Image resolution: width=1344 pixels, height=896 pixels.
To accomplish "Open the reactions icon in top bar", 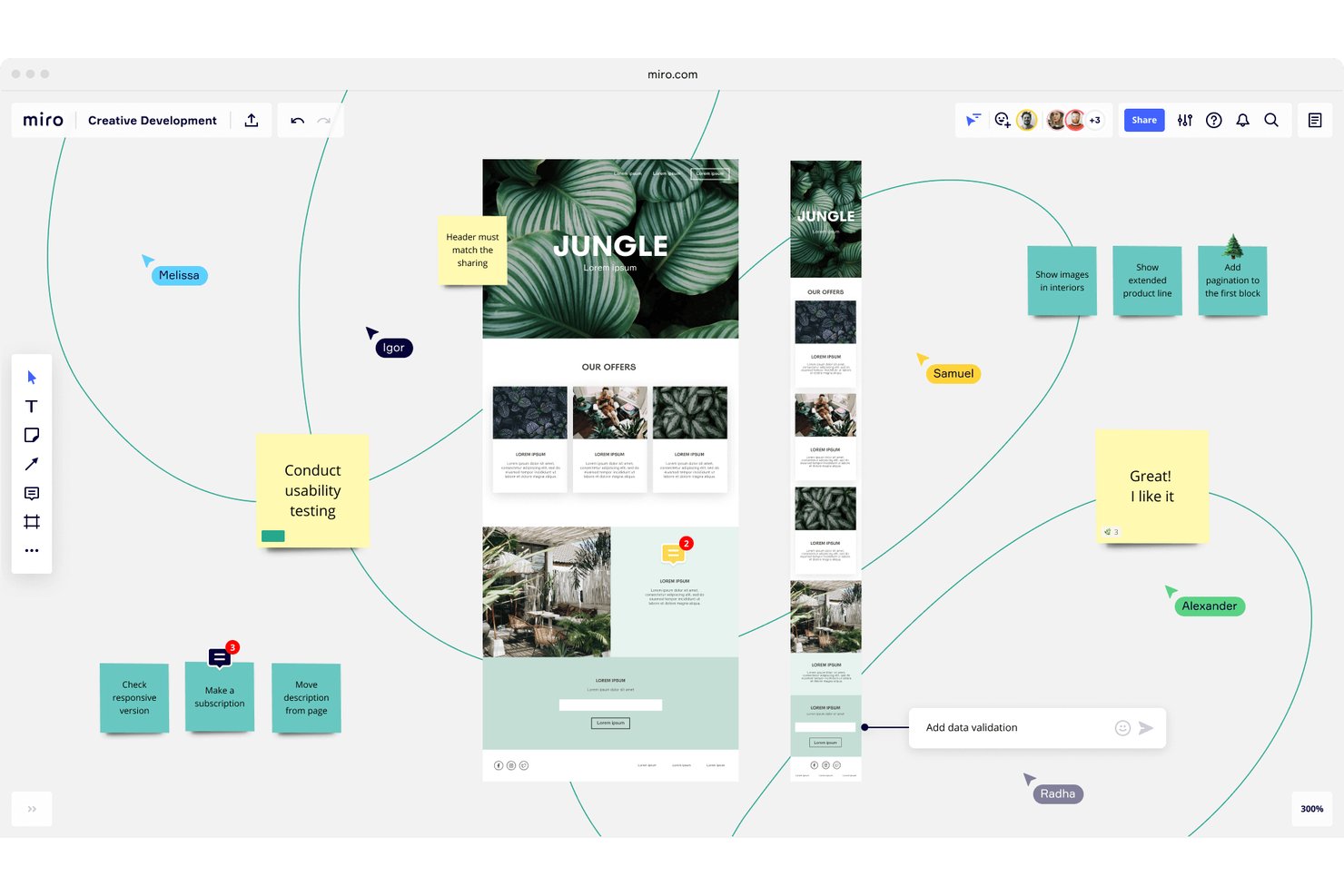I will tap(1002, 120).
